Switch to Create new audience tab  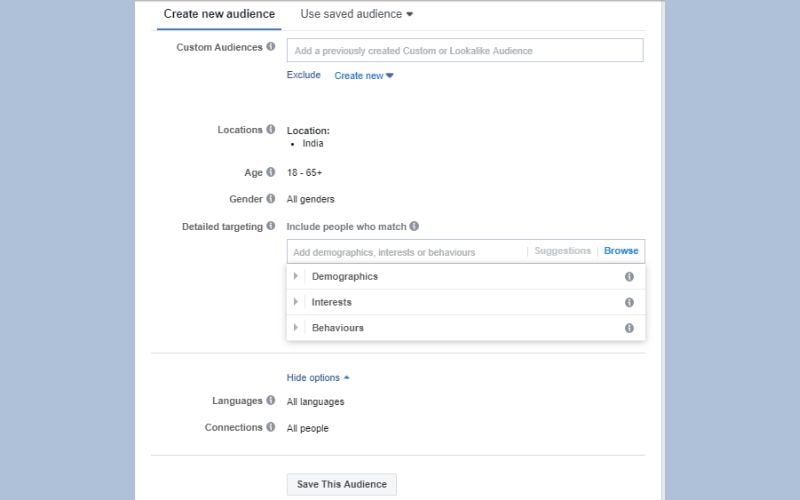tap(219, 15)
